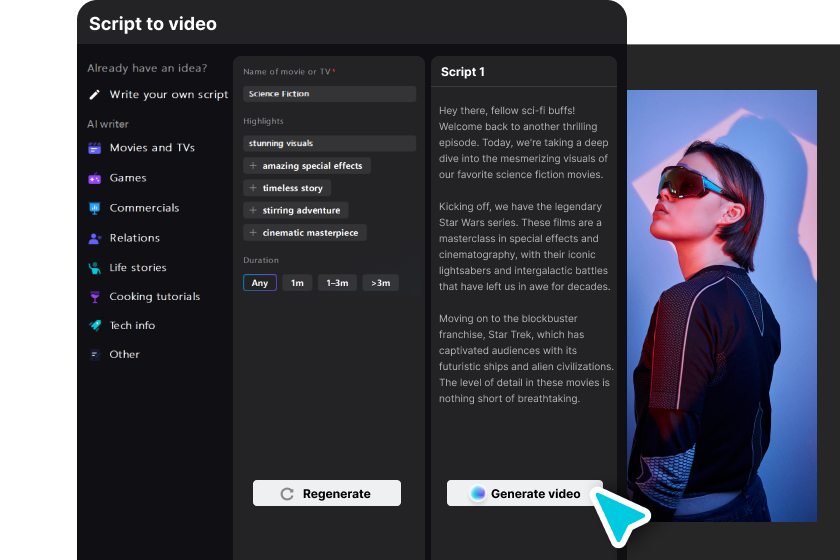Click the circular arrow icon in Regenerate
This screenshot has width=840, height=560.
point(287,494)
